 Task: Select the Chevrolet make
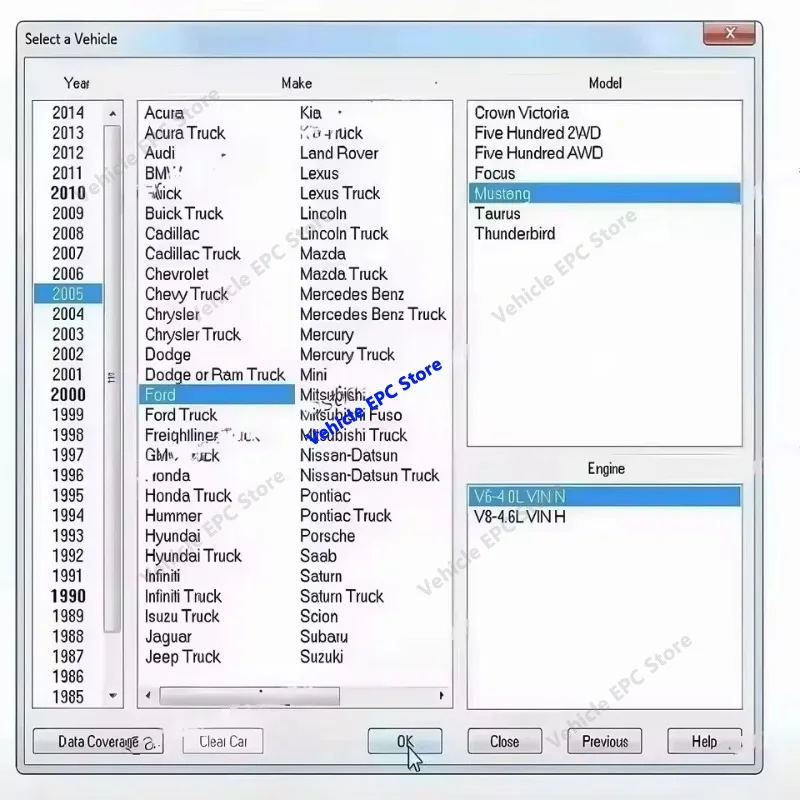pos(177,274)
